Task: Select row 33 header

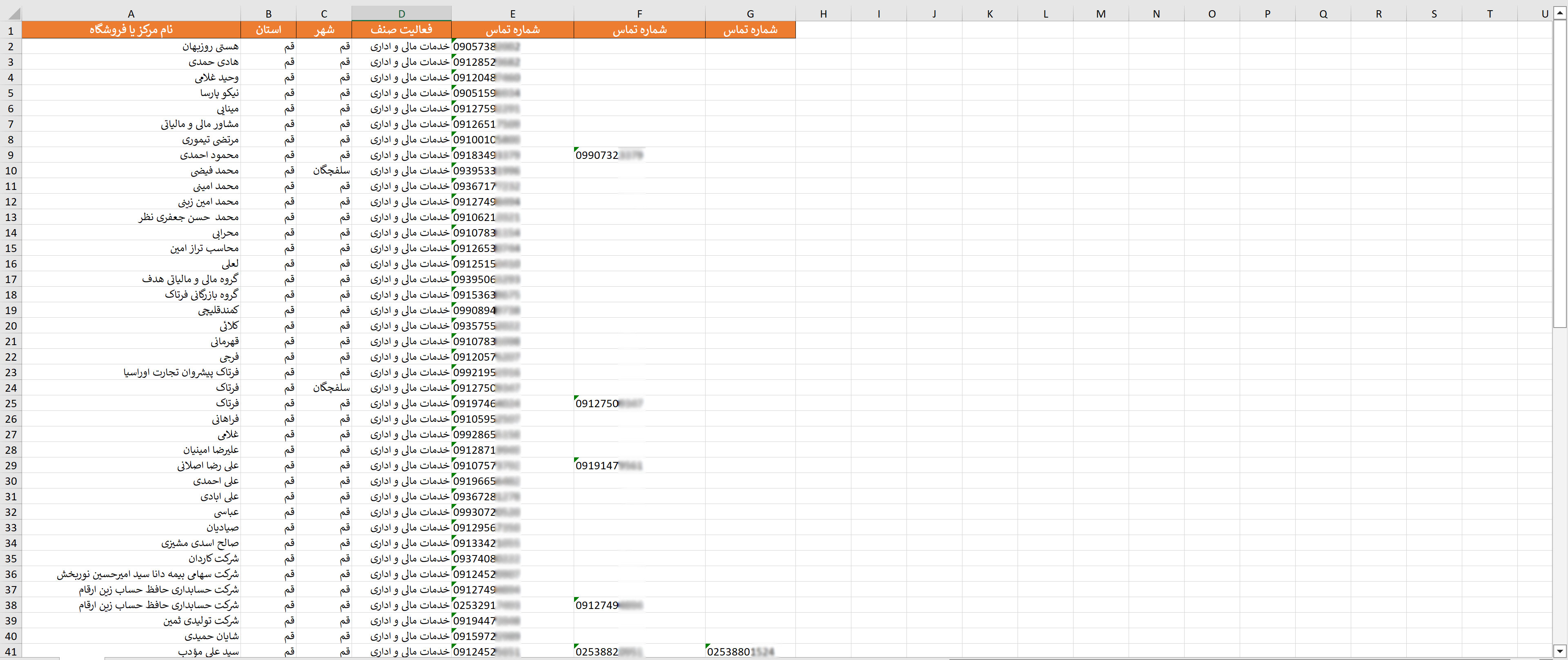Action: tap(11, 527)
